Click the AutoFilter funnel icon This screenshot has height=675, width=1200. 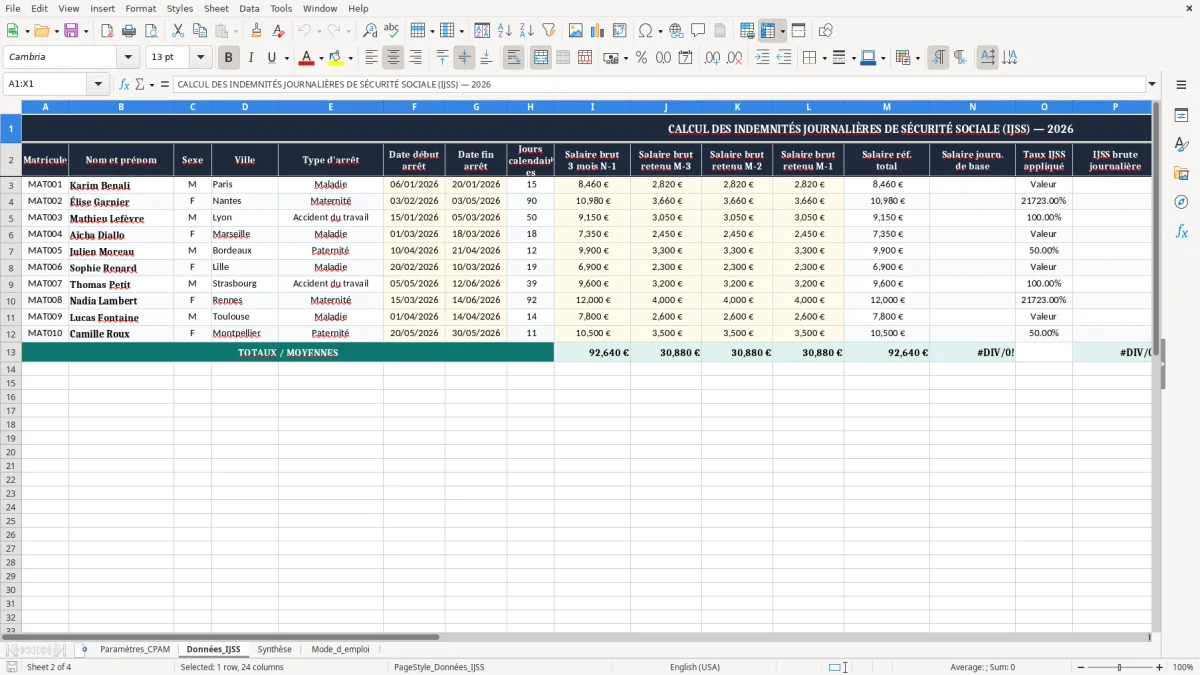point(549,31)
